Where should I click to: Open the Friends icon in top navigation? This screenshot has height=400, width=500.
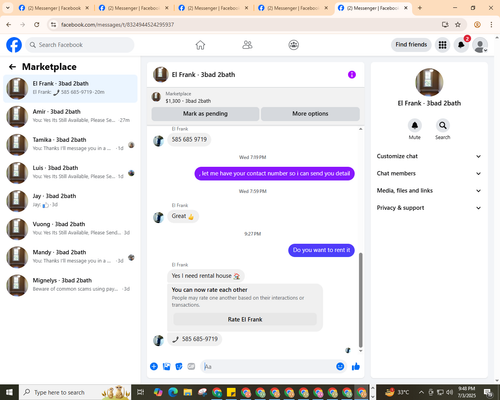point(247,45)
